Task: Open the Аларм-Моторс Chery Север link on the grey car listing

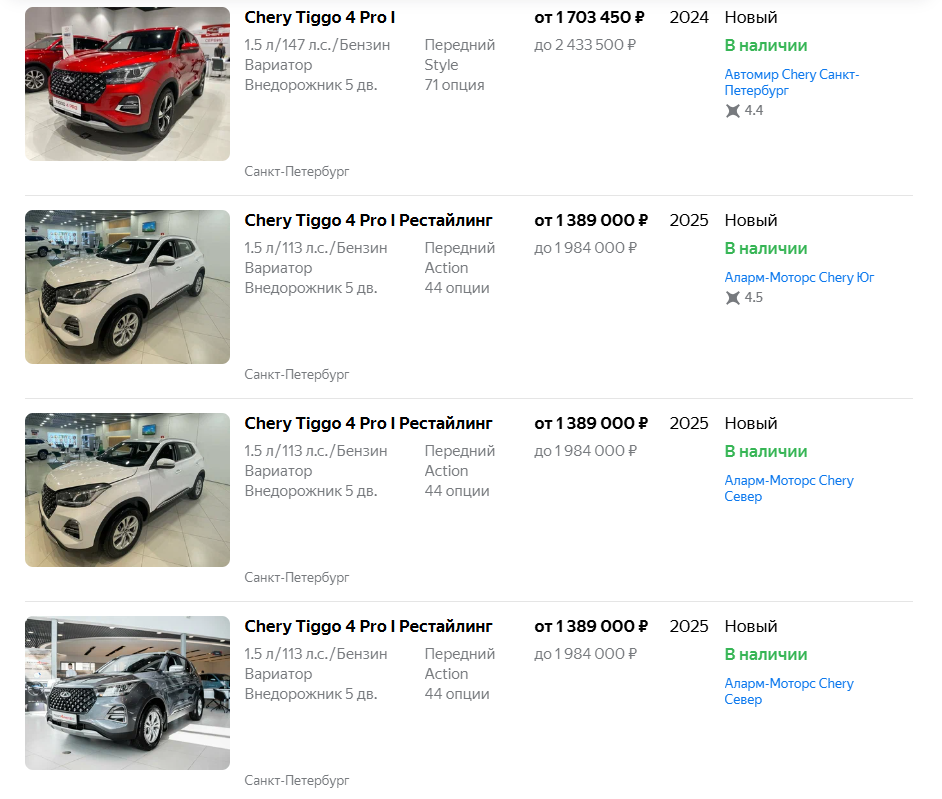Action: 789,691
